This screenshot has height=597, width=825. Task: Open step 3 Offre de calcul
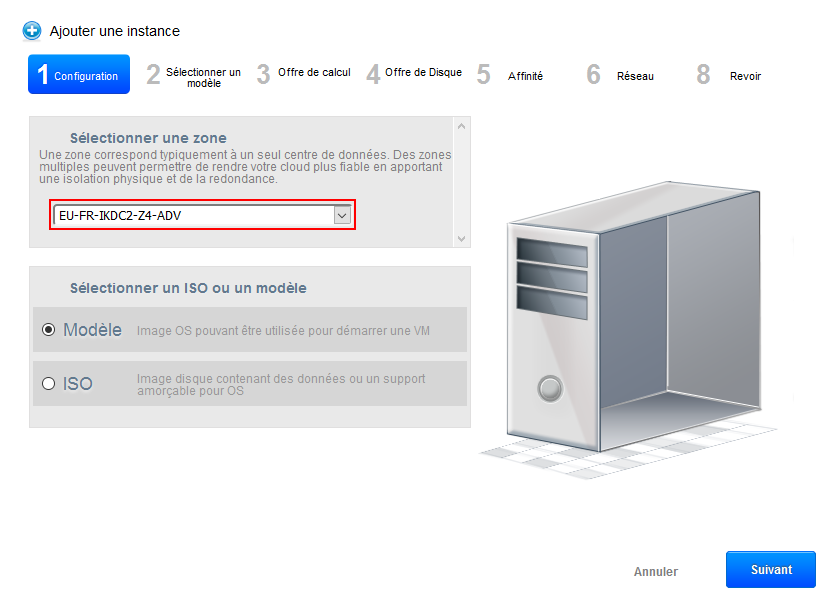point(304,74)
